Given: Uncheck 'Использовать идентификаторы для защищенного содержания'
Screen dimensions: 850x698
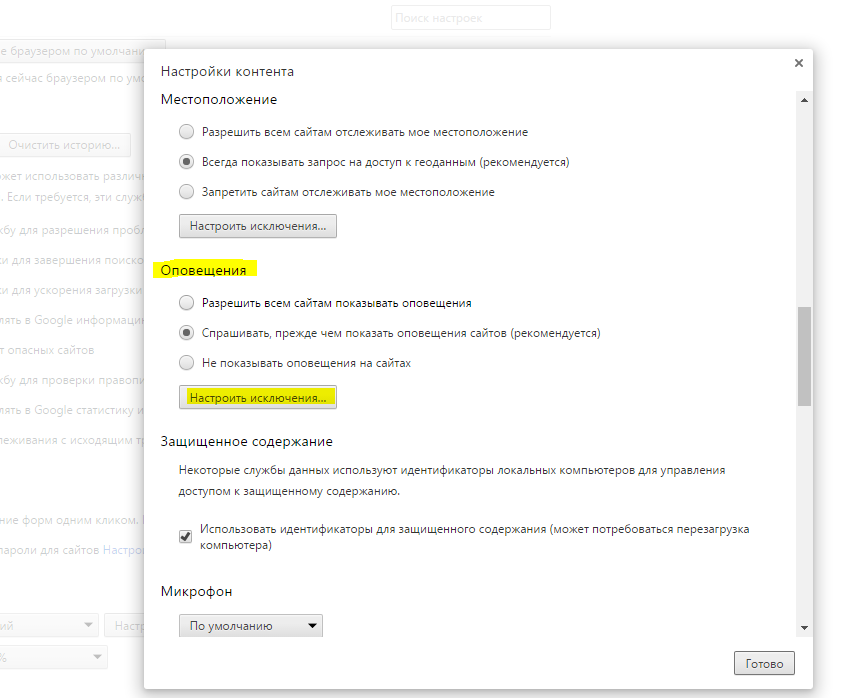Looking at the screenshot, I should pyautogui.click(x=185, y=537).
